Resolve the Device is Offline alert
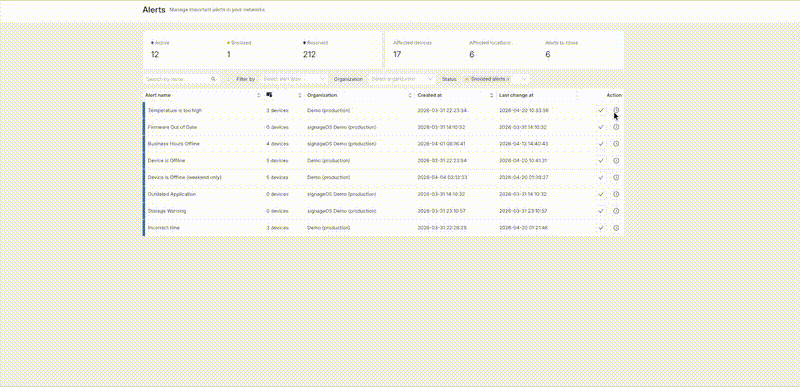800x387 pixels. tap(601, 161)
